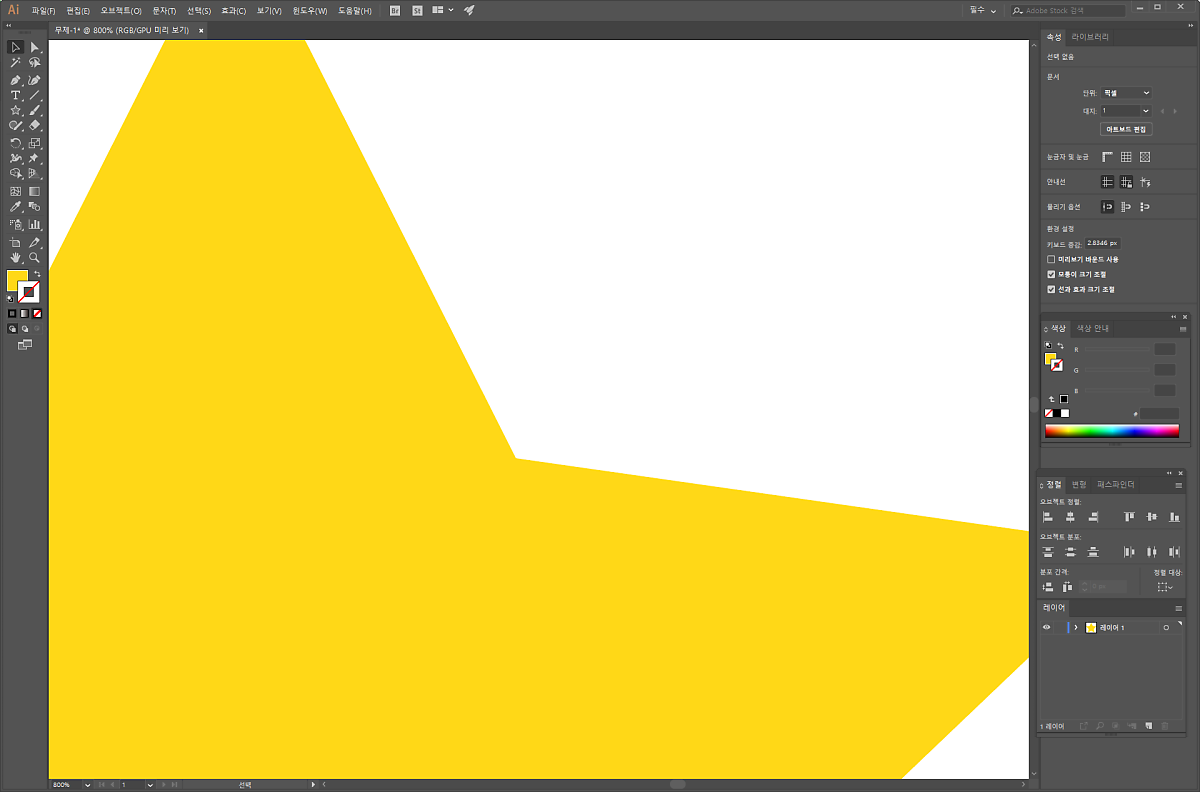1200x792 pixels.
Task: Click the color spectrum bar
Action: pyautogui.click(x=1111, y=431)
